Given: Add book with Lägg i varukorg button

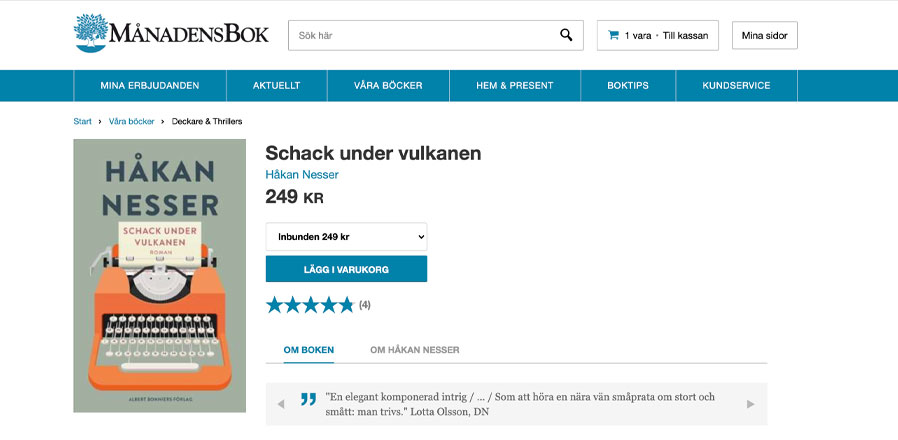Looking at the screenshot, I should (x=346, y=269).
